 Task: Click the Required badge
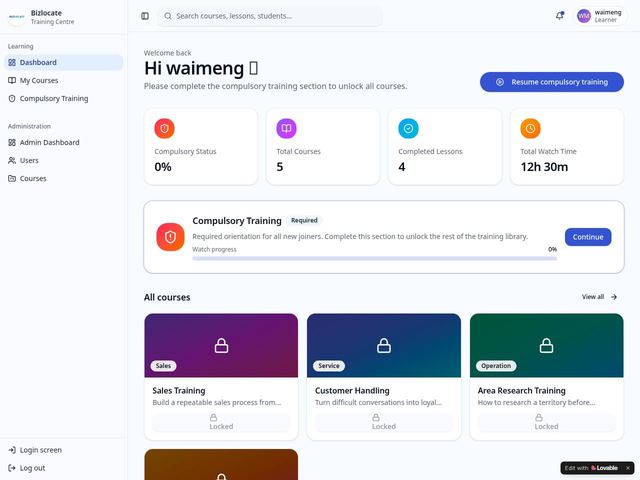coord(304,220)
